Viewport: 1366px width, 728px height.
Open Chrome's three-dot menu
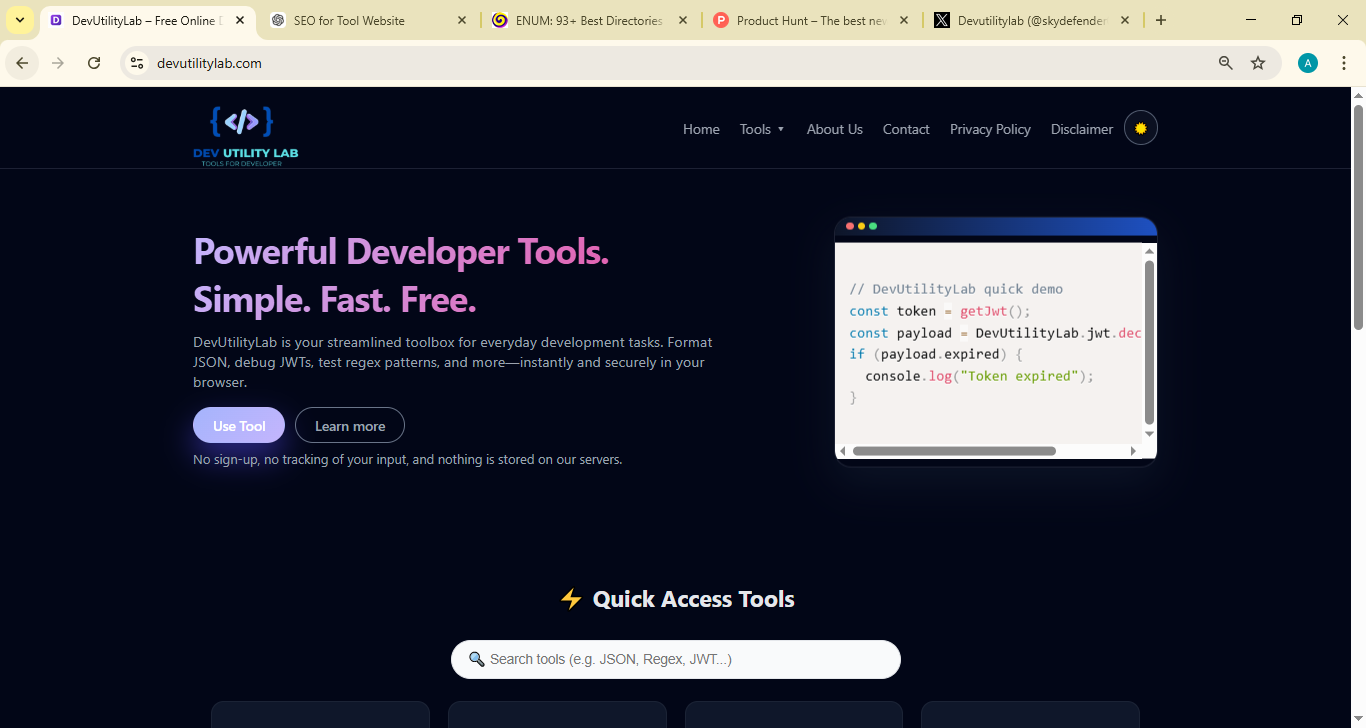click(1344, 62)
